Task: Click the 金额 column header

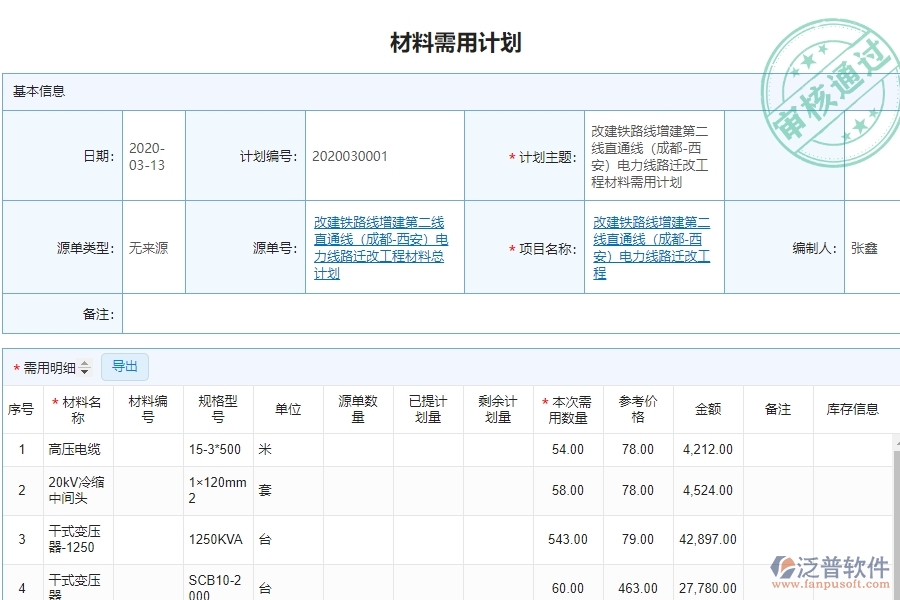Action: 707,408
